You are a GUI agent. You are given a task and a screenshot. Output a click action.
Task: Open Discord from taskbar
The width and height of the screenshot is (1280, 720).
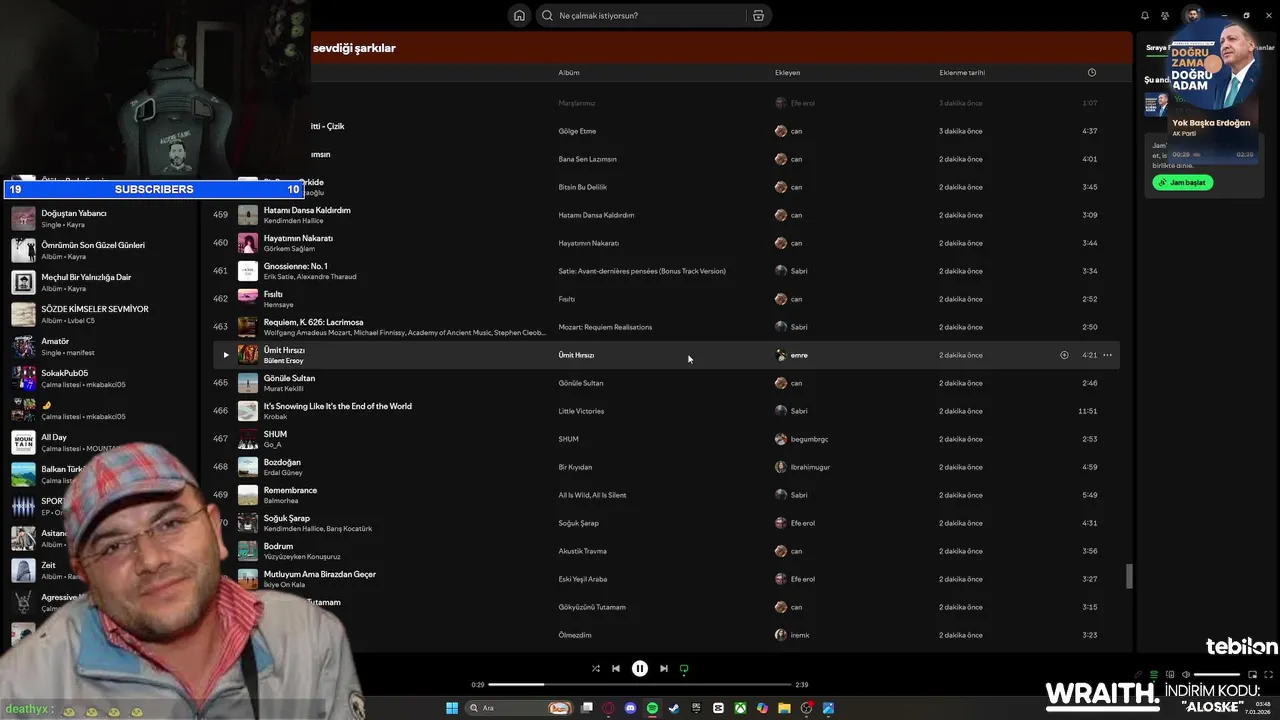630,708
